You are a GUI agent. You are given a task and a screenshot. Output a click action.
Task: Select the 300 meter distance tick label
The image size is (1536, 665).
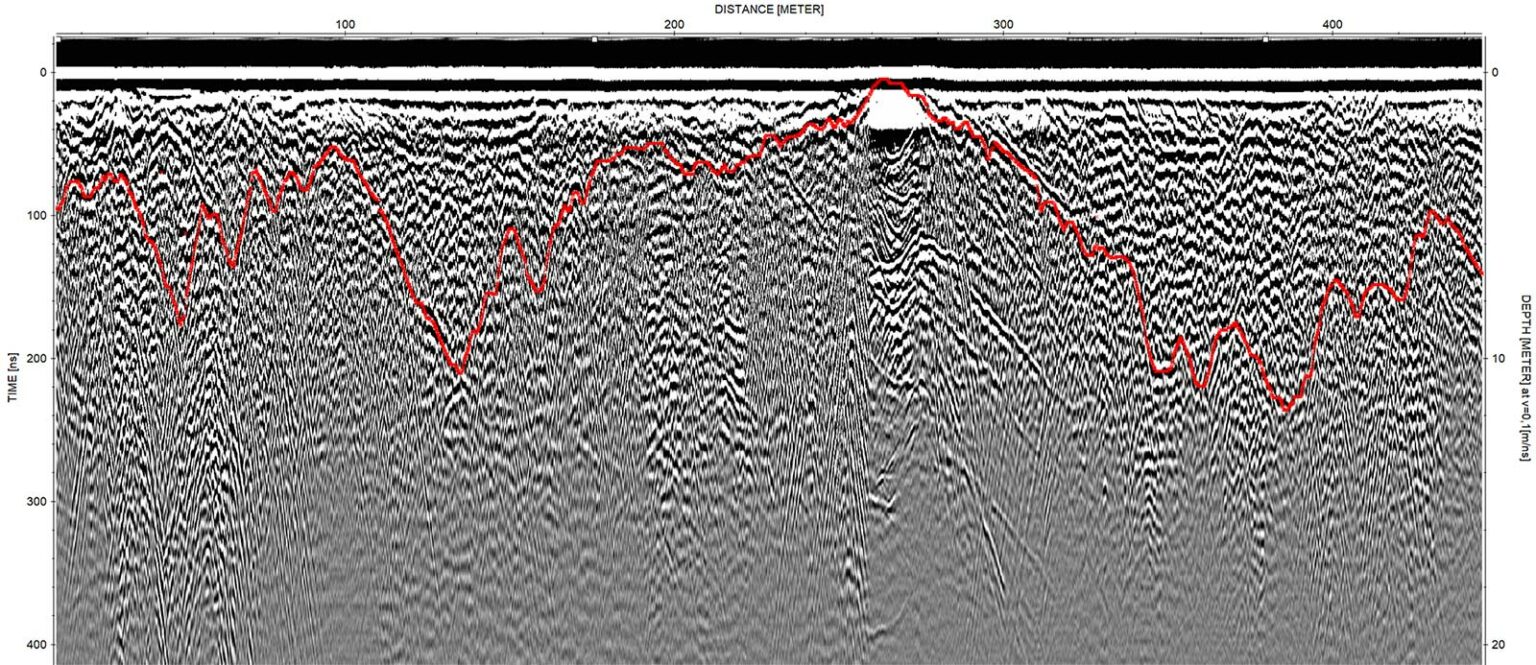pyautogui.click(x=1003, y=24)
